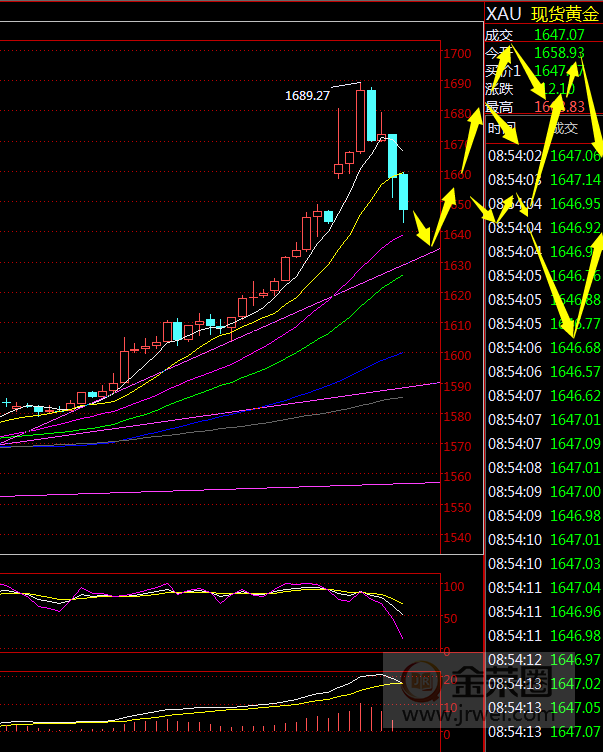
Task: Select the tick priced 1646.57
Action: 543,371
